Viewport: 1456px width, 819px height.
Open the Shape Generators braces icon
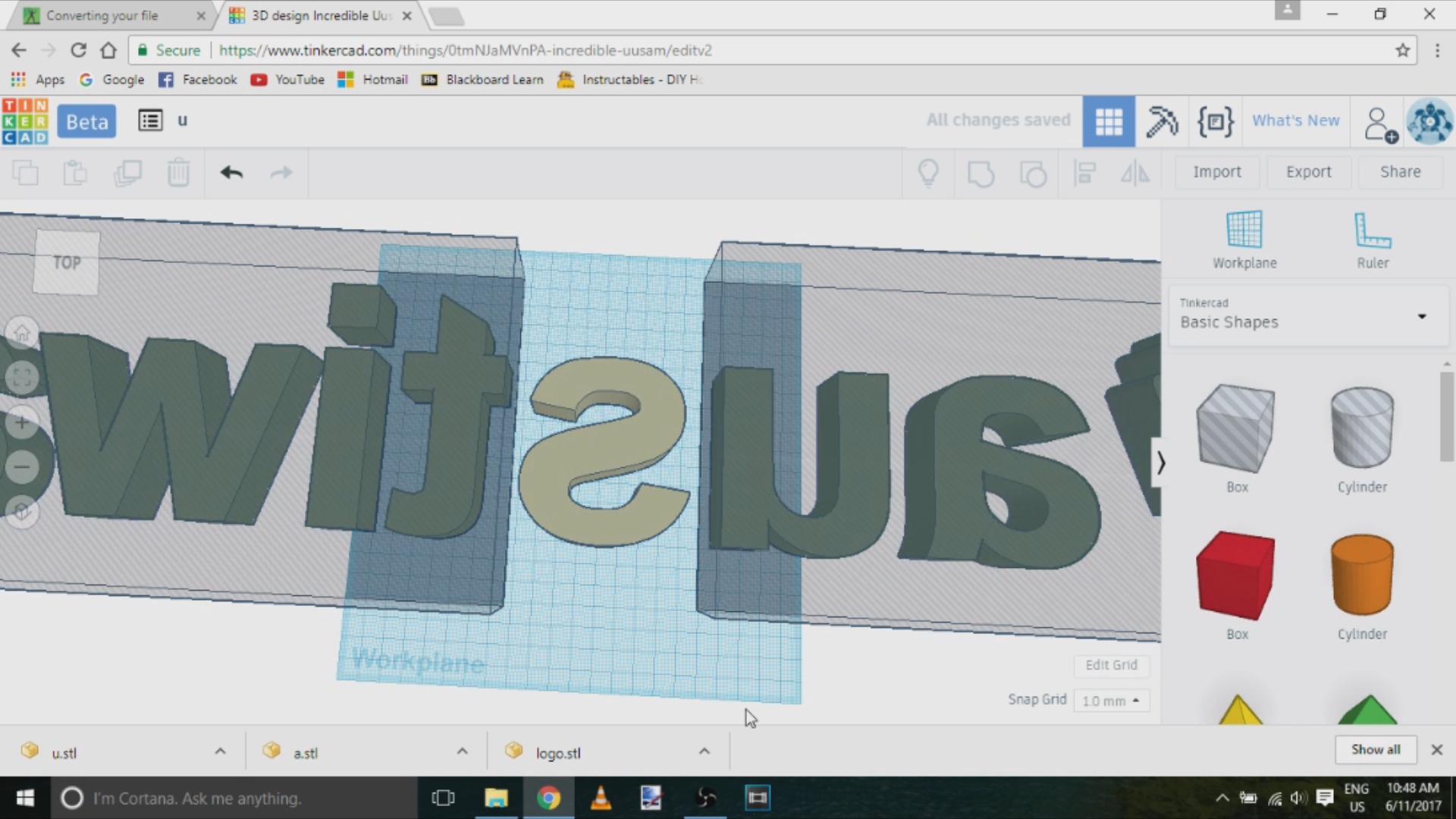click(1215, 121)
